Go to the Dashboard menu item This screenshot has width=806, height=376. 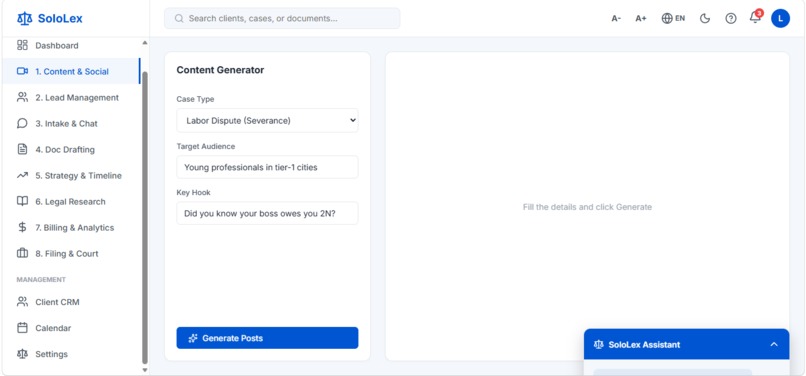[70, 45]
